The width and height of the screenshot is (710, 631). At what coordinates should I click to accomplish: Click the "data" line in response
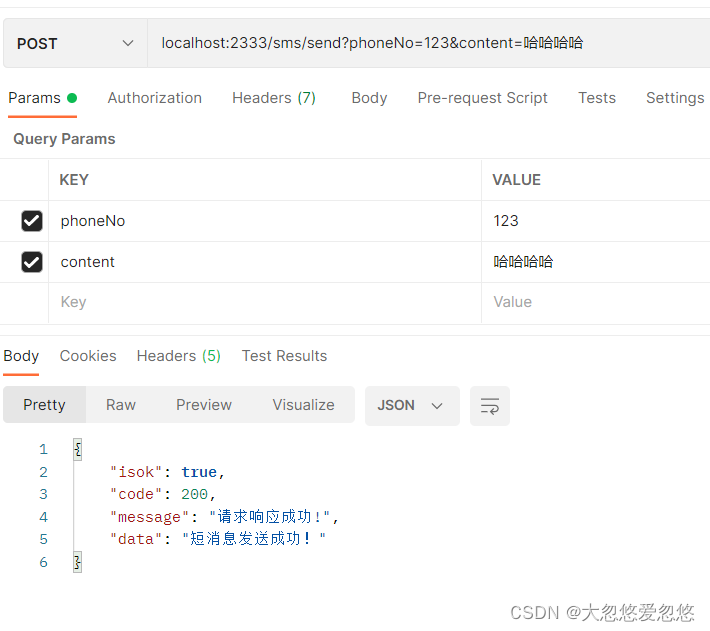pos(218,539)
